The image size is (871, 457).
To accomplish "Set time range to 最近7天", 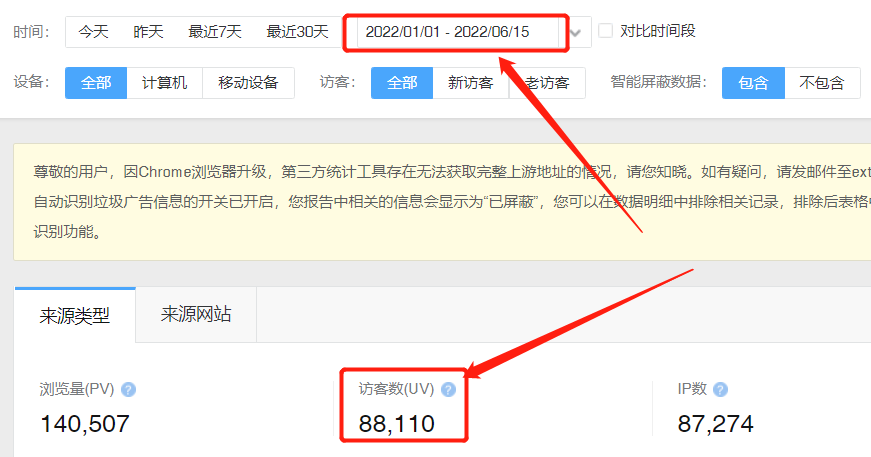I will coord(215,32).
